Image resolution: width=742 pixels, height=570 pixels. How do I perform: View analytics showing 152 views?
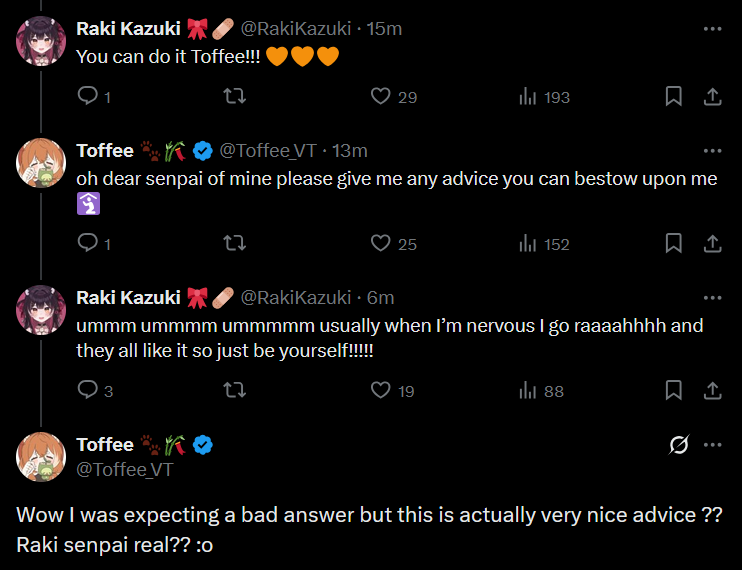pos(527,243)
